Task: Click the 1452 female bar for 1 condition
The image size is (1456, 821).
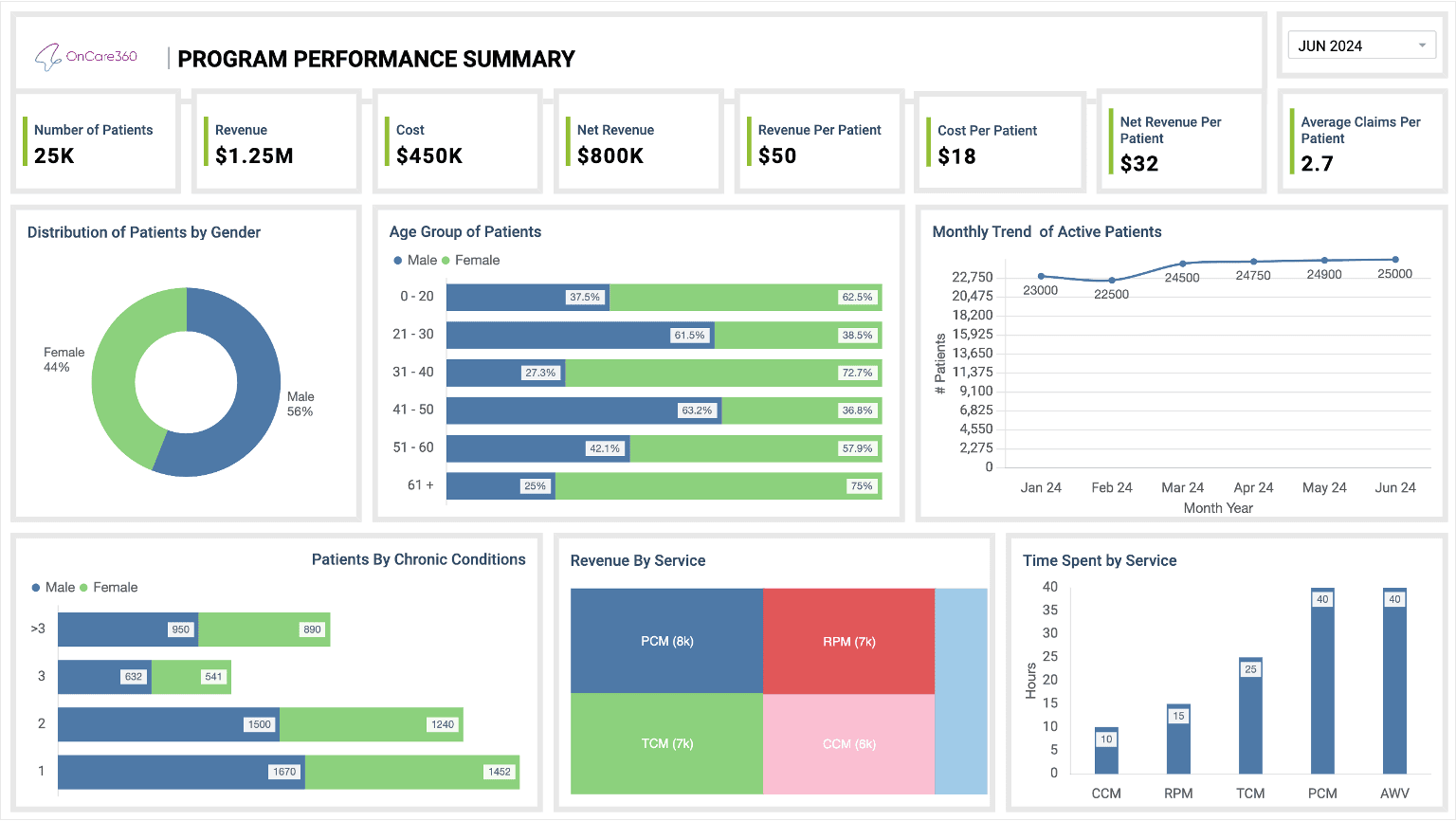Action: coord(412,772)
